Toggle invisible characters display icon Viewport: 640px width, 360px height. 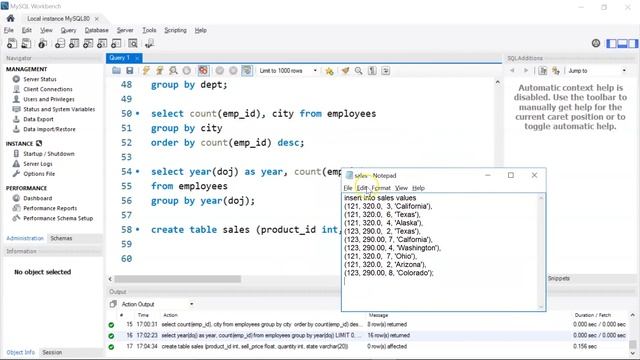pos(372,71)
